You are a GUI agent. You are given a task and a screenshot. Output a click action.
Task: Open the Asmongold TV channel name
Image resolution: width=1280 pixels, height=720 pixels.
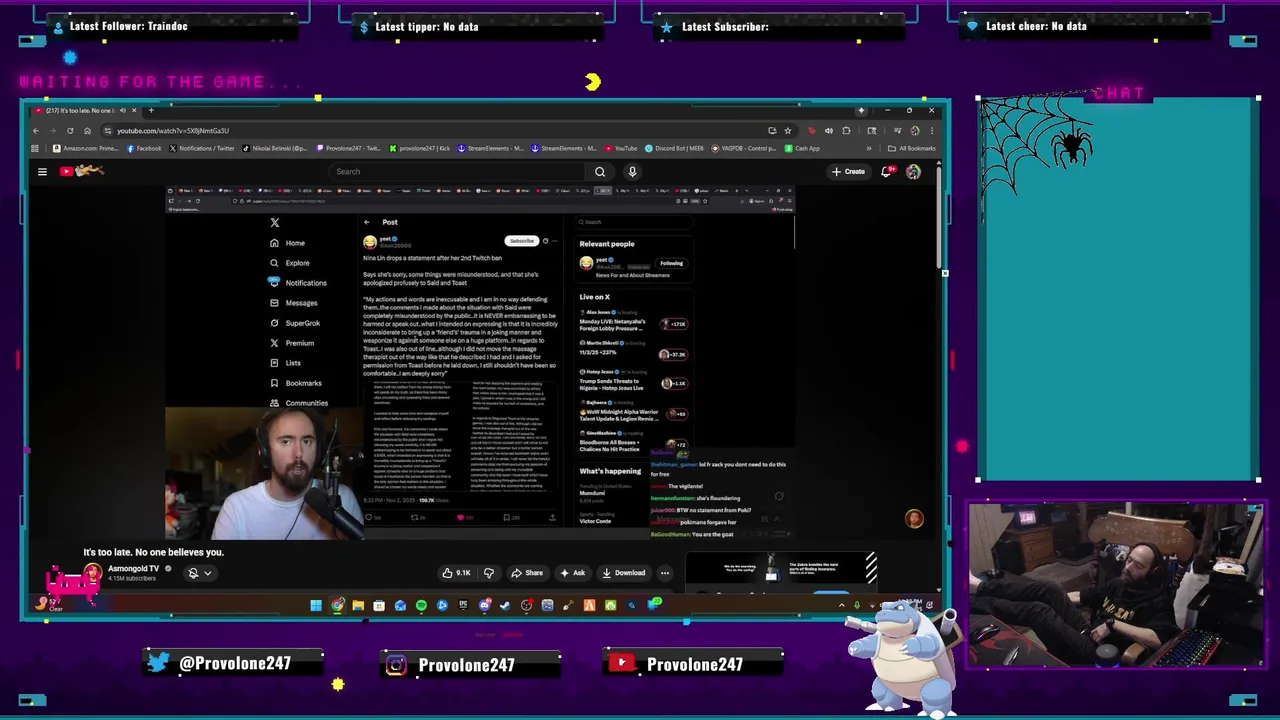133,568
